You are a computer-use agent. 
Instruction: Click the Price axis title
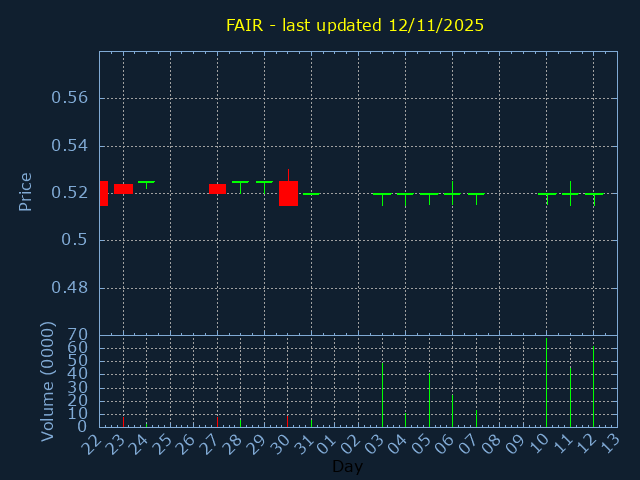pyautogui.click(x=25, y=192)
